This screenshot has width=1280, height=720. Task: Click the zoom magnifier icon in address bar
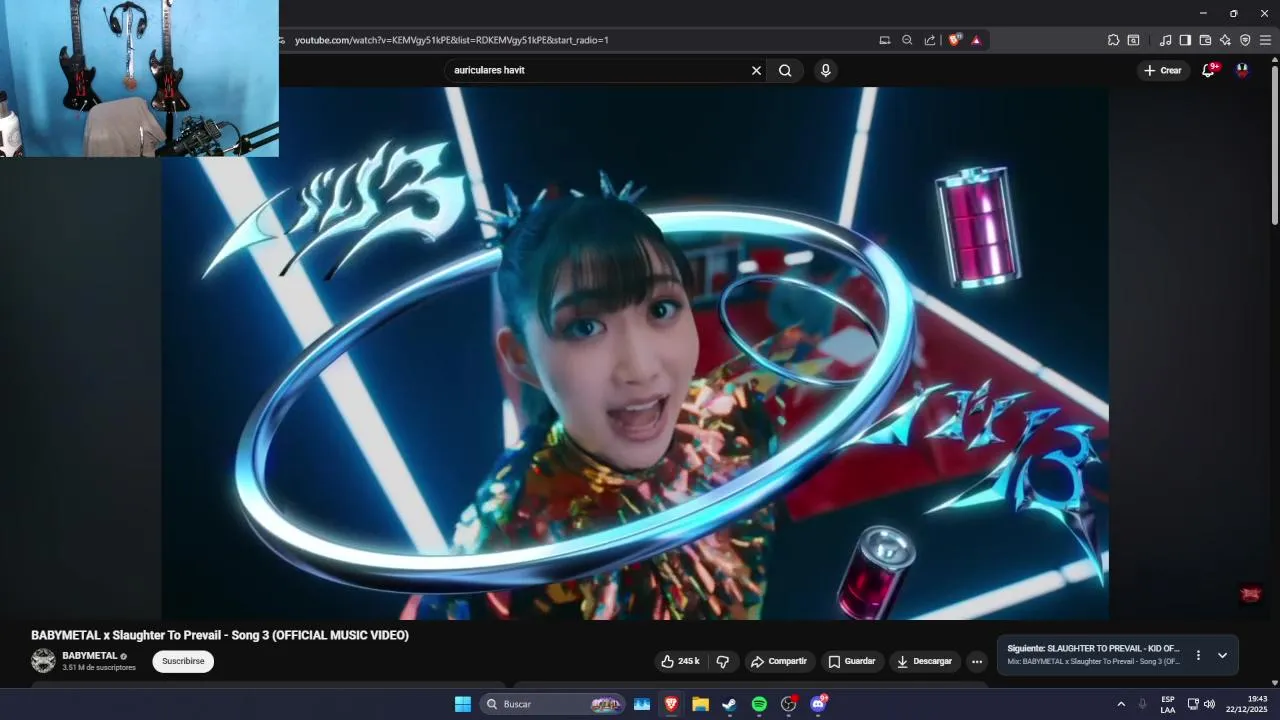click(907, 40)
